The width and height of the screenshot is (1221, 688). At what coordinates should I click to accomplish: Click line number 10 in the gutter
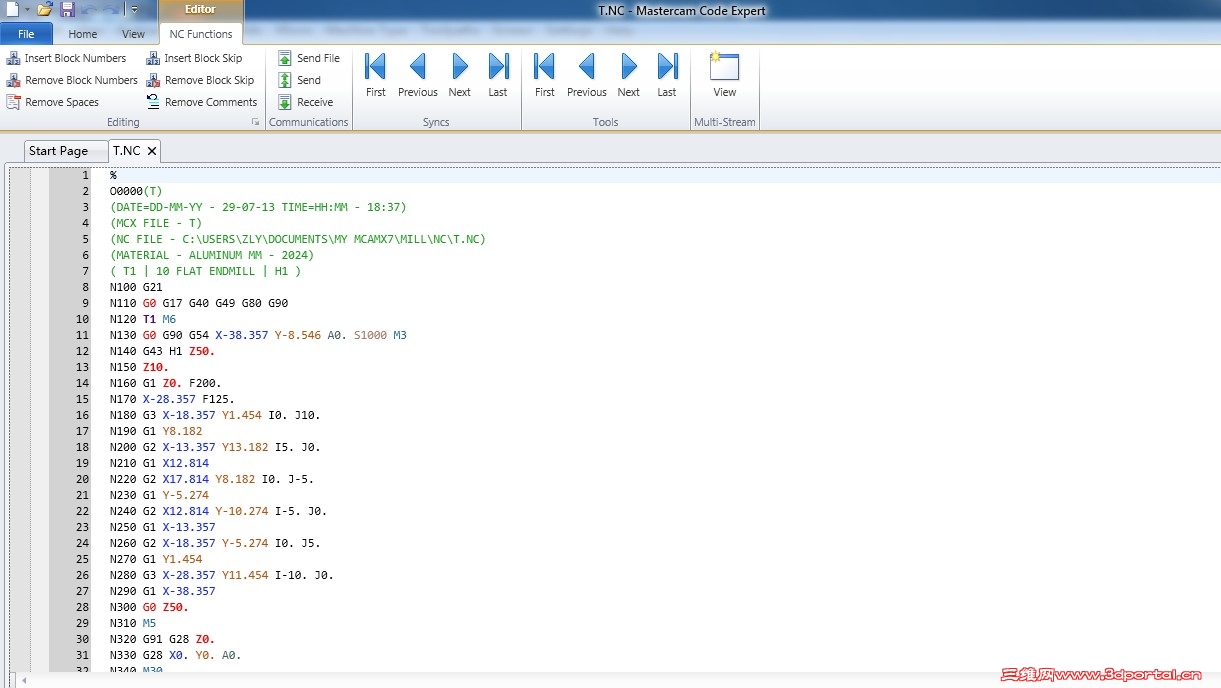pyautogui.click(x=84, y=319)
